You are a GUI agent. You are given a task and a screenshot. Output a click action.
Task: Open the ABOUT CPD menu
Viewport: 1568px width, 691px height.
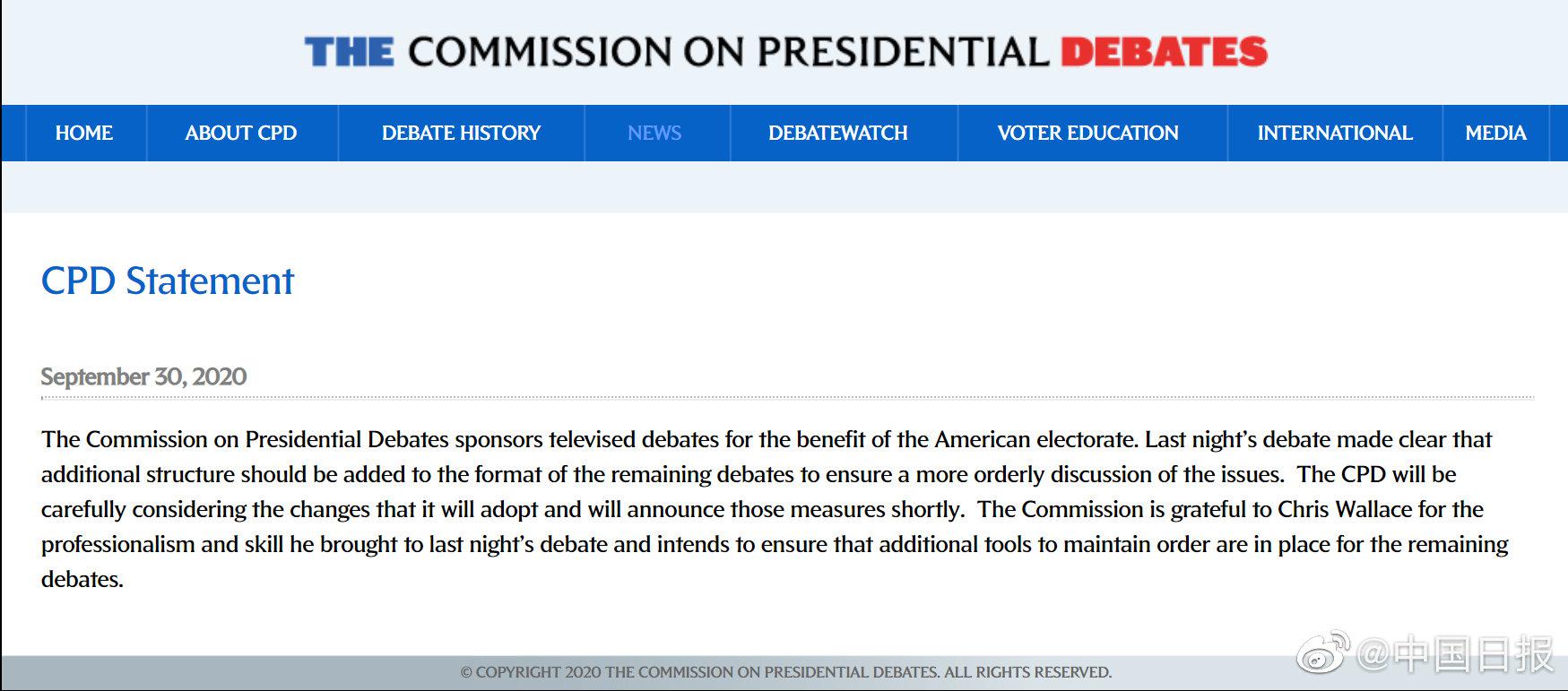(x=241, y=133)
